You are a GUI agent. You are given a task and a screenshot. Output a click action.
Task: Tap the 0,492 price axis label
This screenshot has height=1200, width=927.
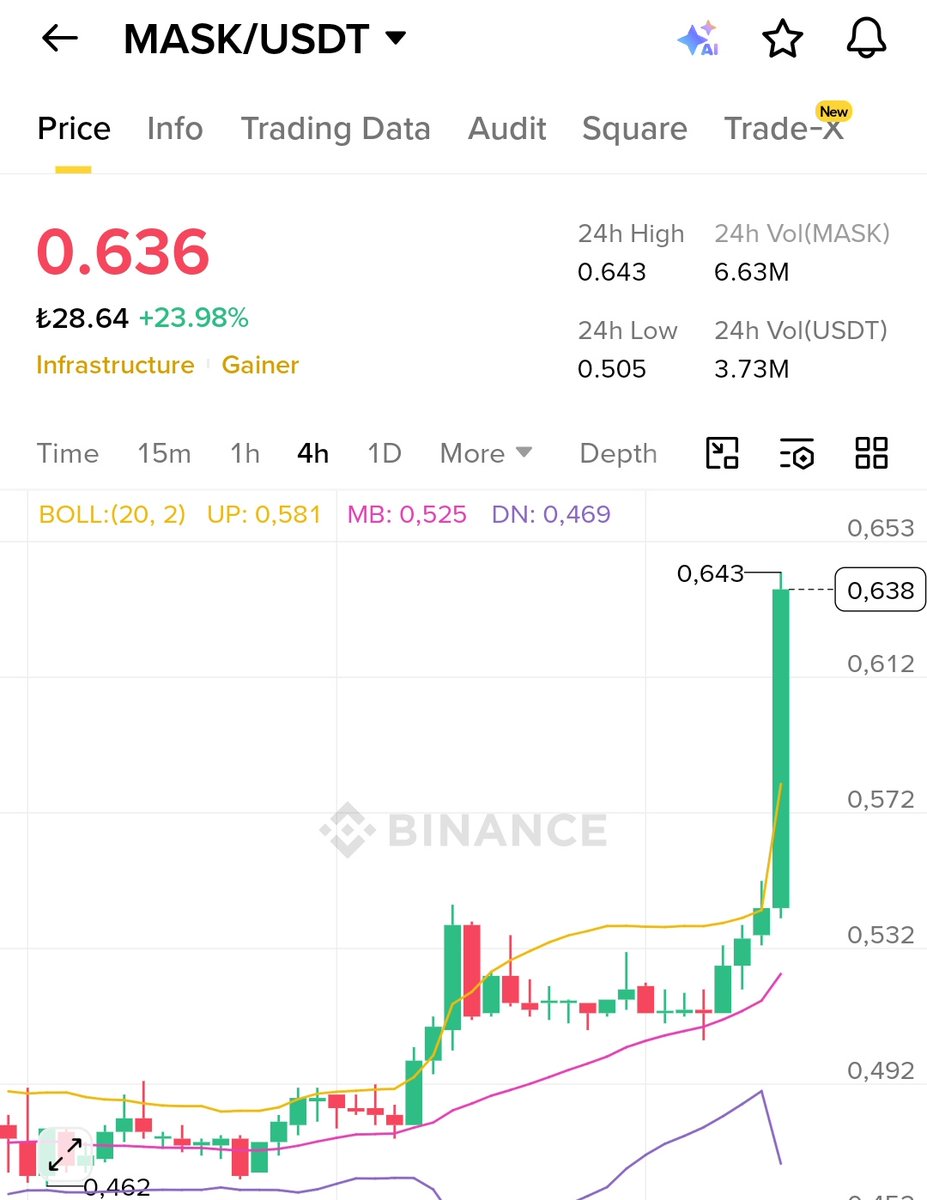pos(880,1071)
